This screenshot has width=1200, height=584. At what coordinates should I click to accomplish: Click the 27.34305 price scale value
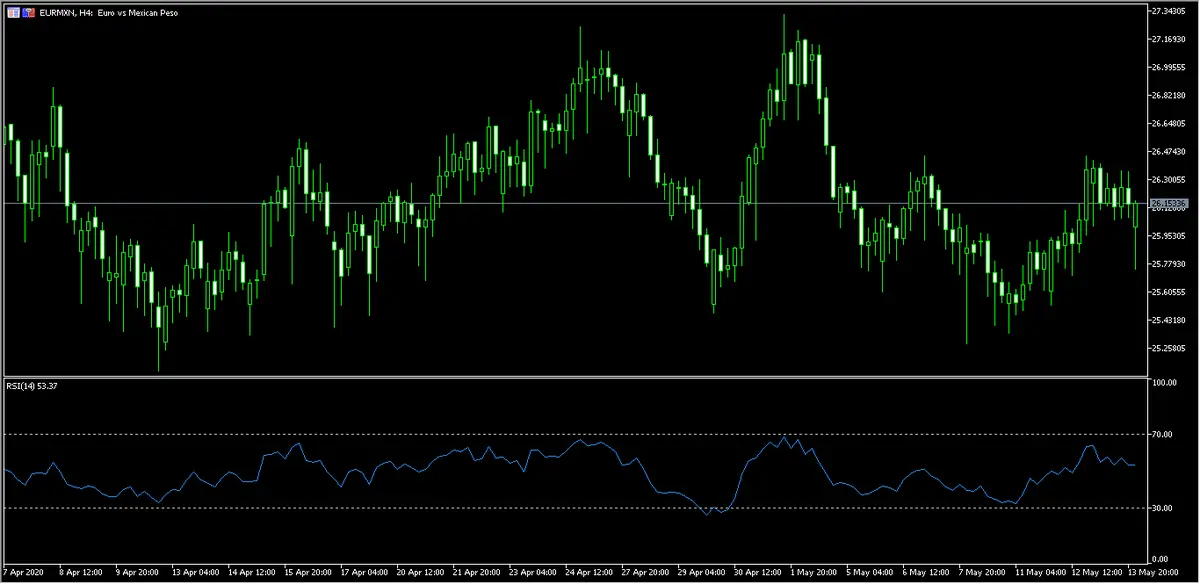1168,10
